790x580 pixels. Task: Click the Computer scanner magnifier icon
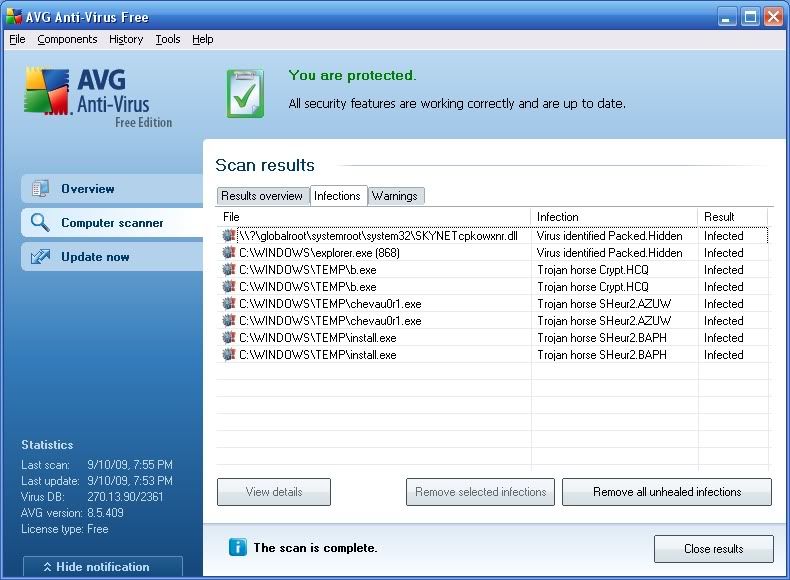tap(40, 222)
